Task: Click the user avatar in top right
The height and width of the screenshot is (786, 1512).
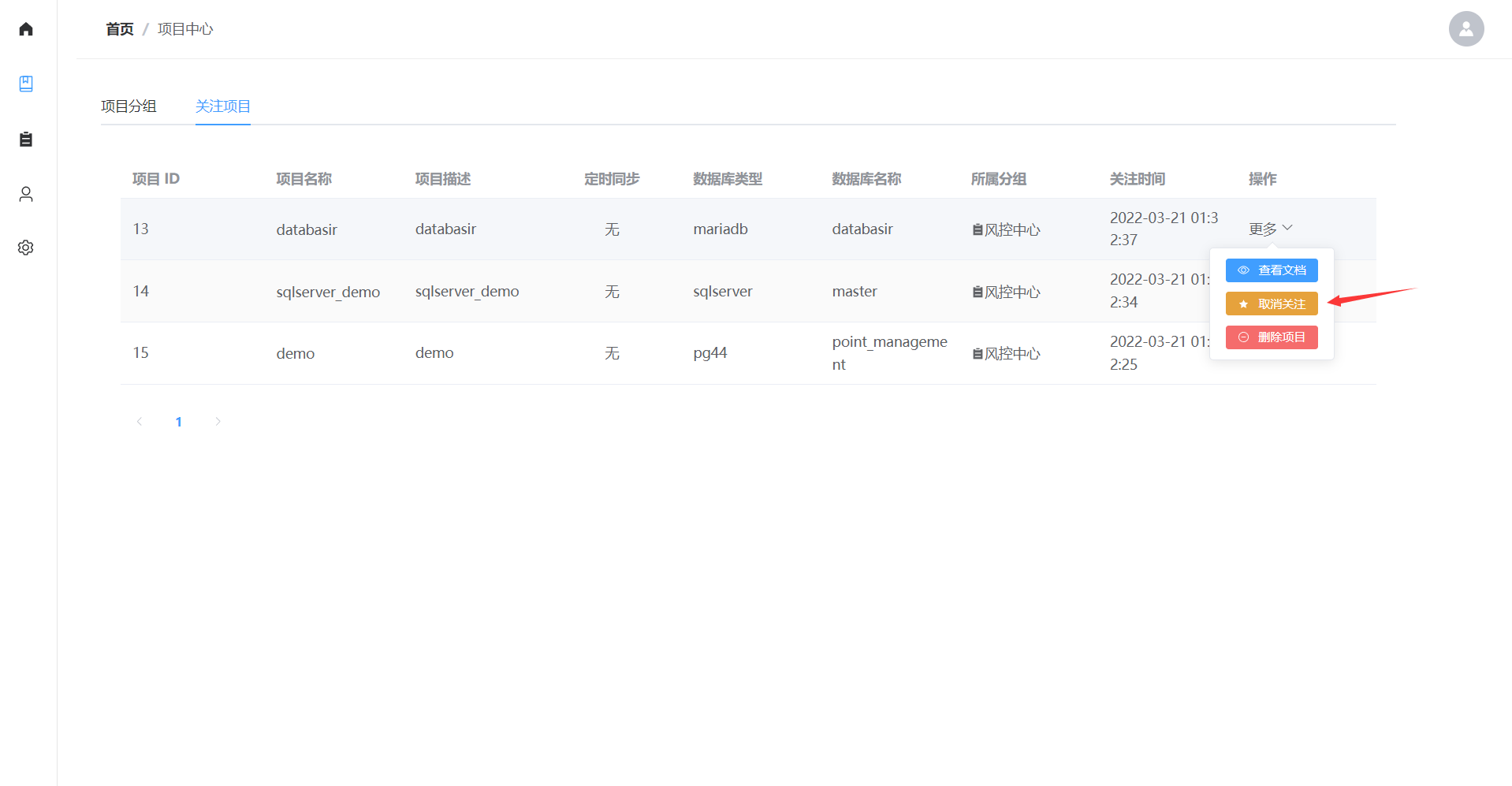Action: pos(1465,29)
